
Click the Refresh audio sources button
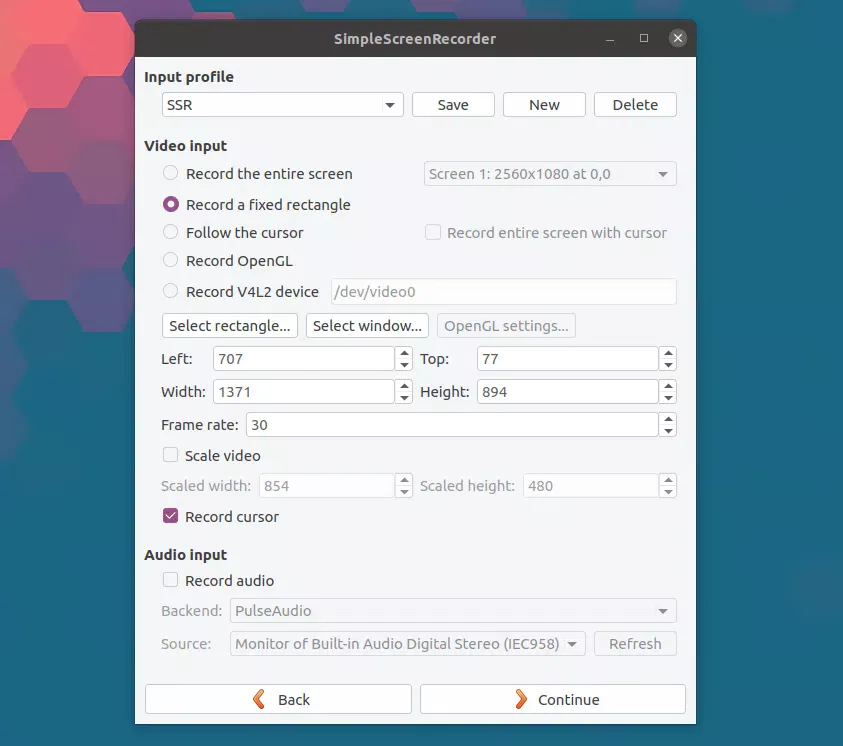635,643
